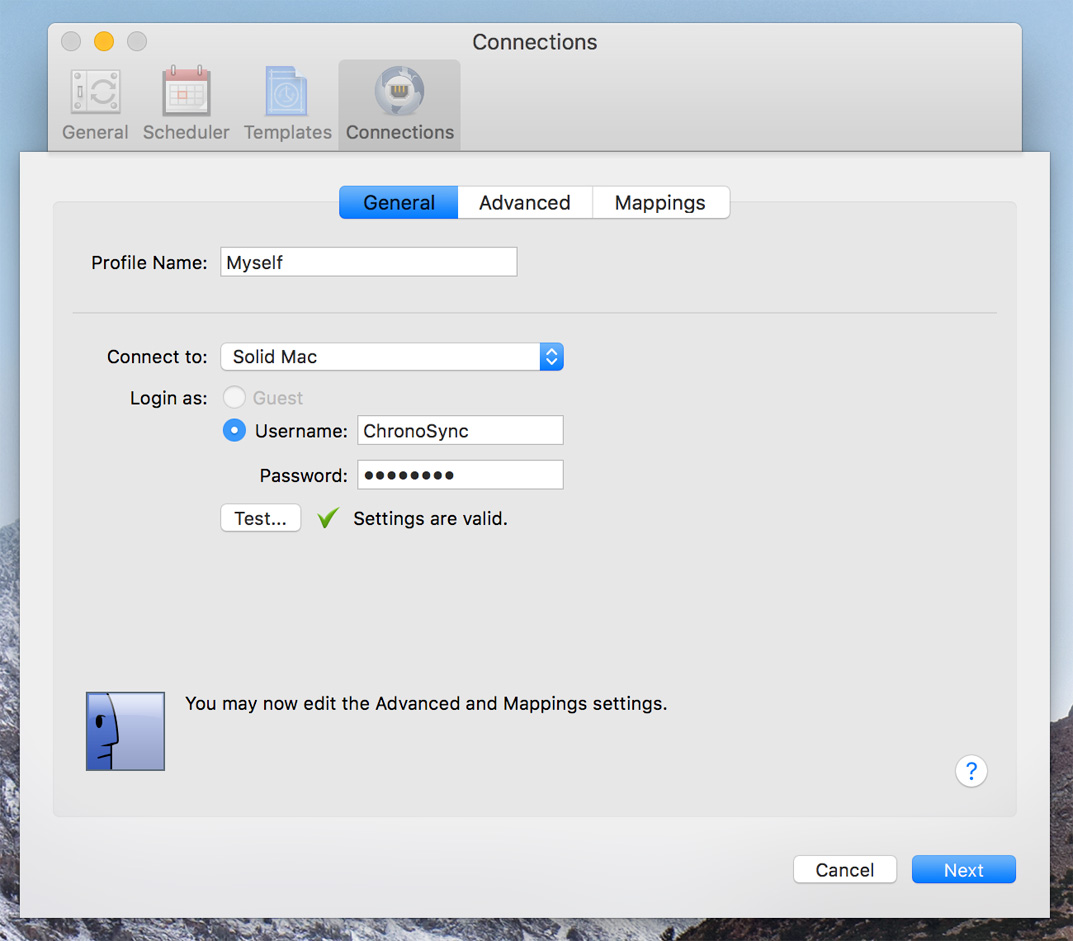Switch to the General segment tab
Image resolution: width=1073 pixels, height=941 pixels.
tap(398, 203)
